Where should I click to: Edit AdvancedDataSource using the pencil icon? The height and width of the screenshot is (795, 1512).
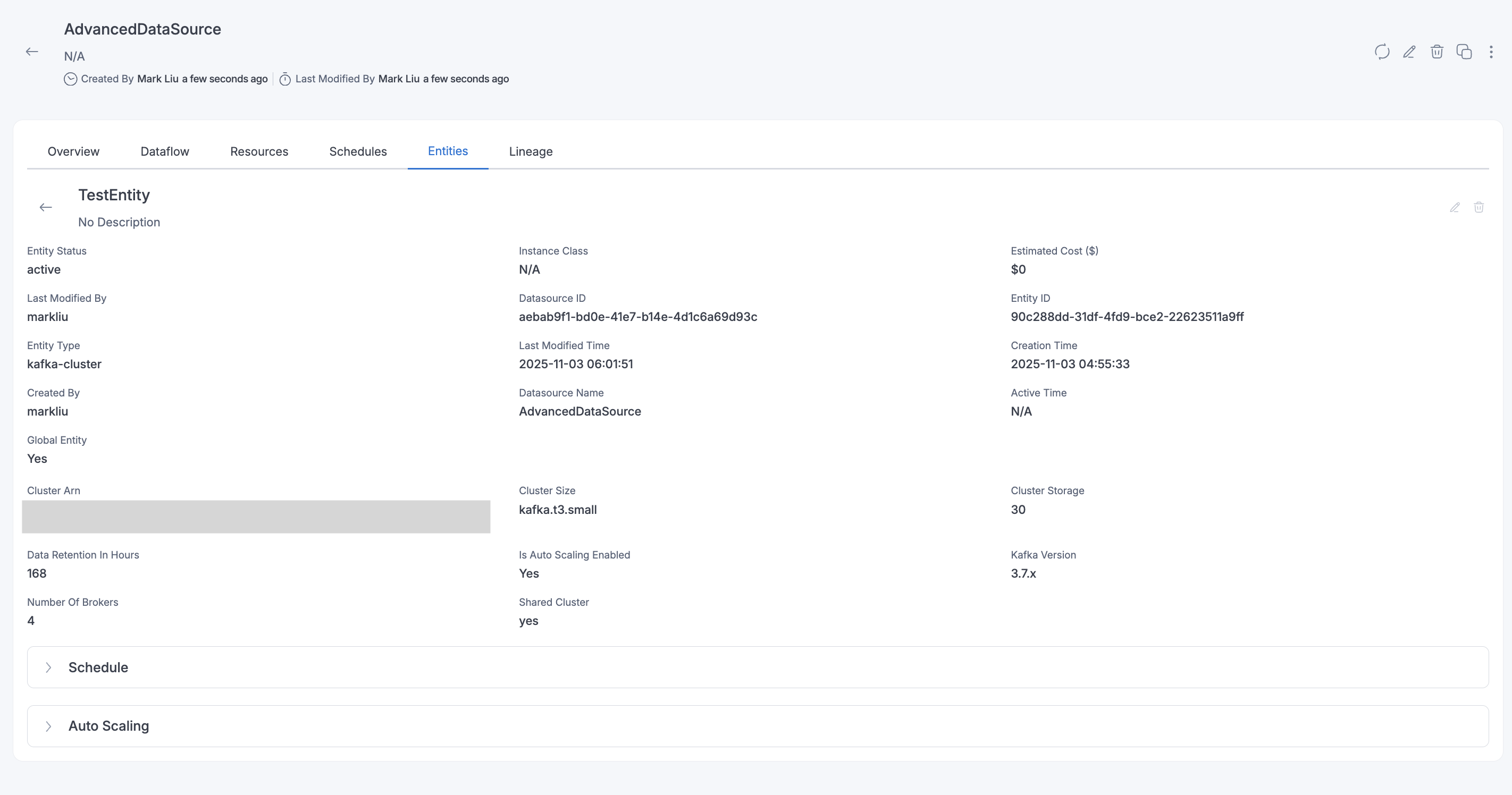tap(1409, 52)
